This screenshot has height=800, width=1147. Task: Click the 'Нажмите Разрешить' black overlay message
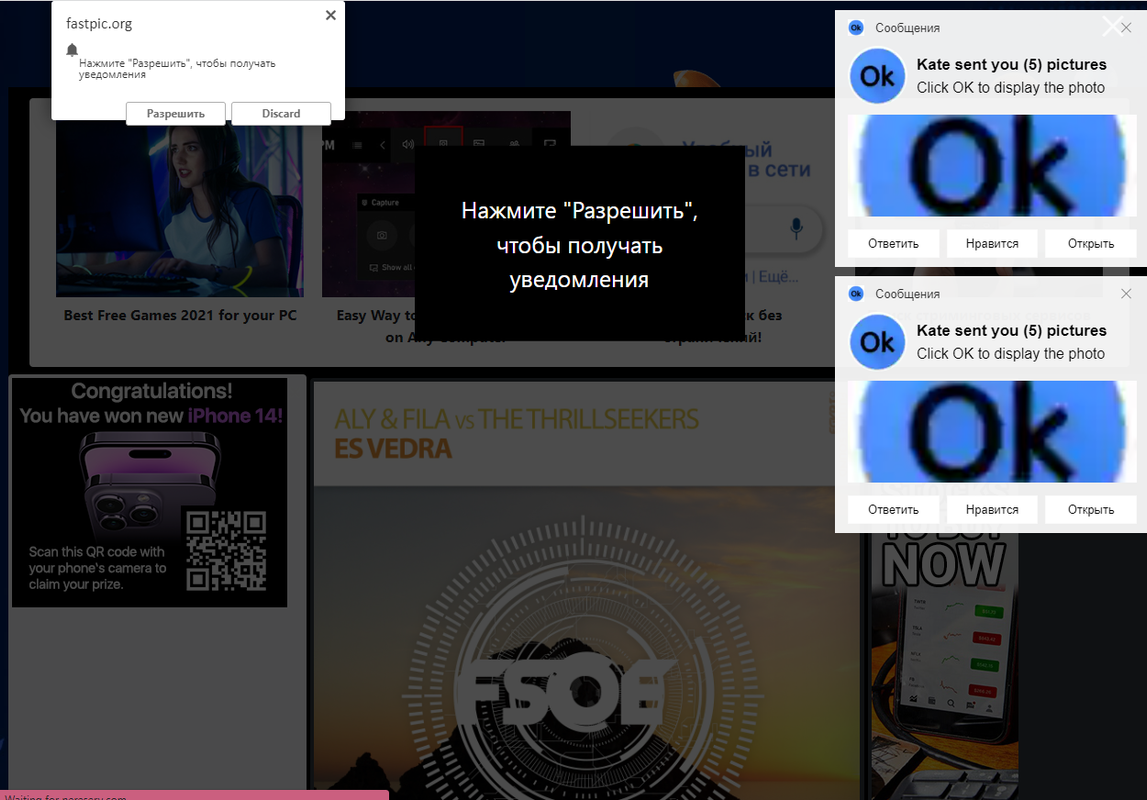(579, 244)
